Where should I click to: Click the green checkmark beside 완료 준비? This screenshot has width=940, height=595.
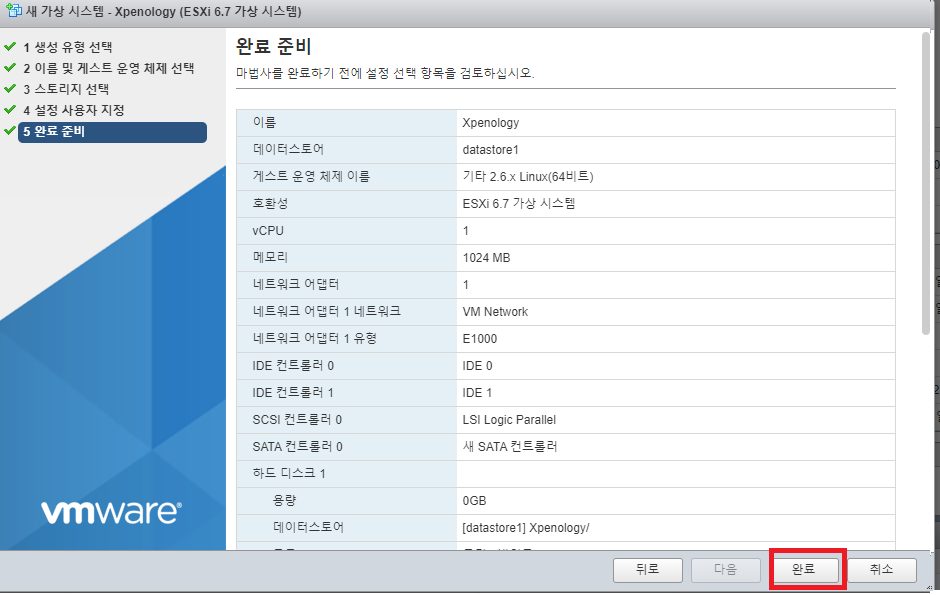click(x=10, y=131)
